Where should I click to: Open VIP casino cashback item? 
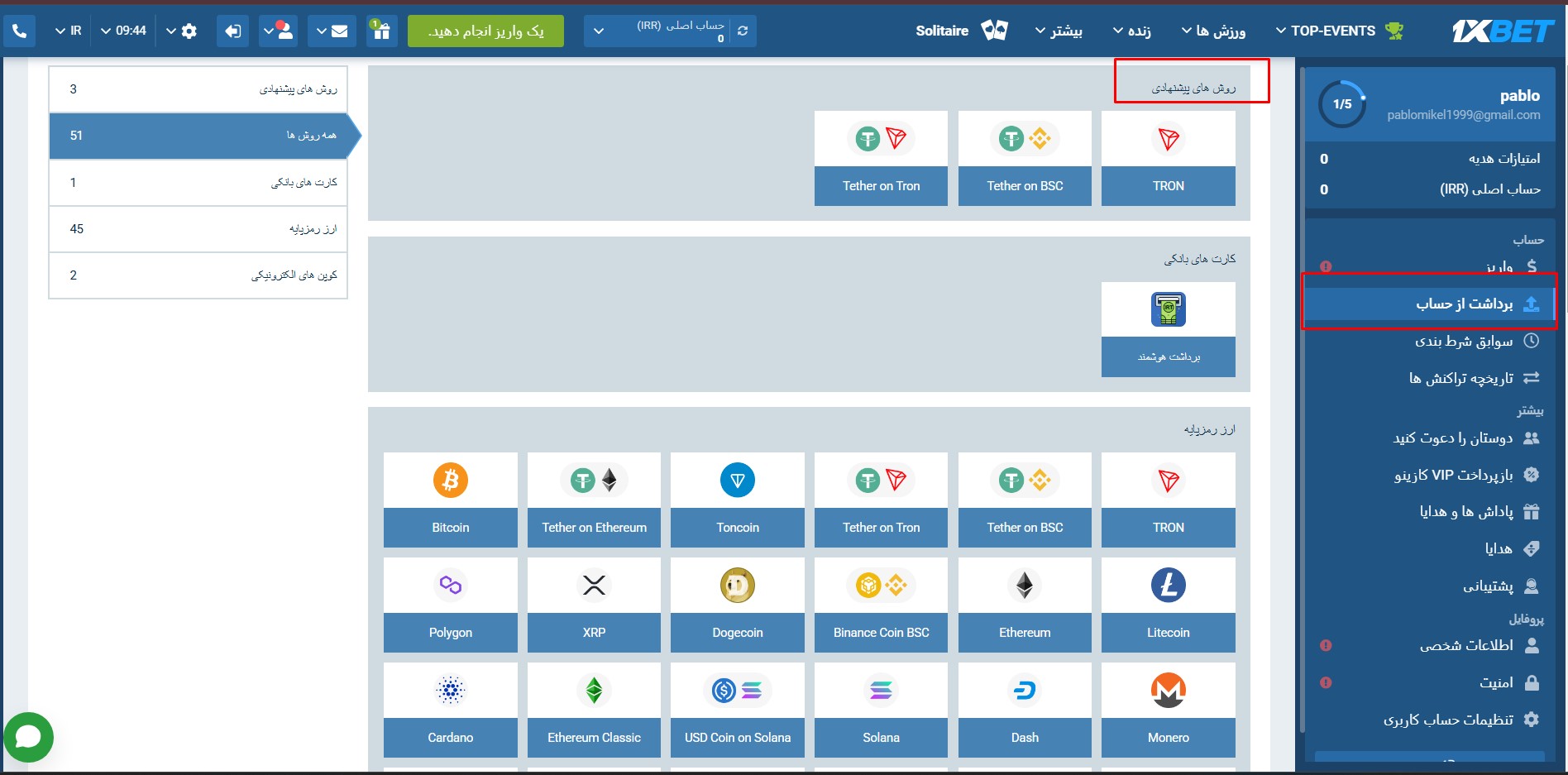tap(1429, 475)
